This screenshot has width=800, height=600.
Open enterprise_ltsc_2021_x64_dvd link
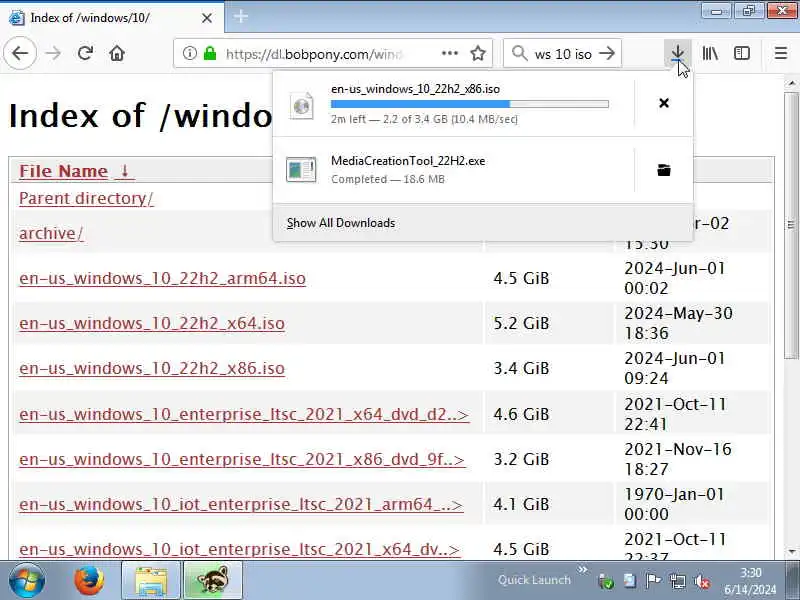click(x=243, y=414)
